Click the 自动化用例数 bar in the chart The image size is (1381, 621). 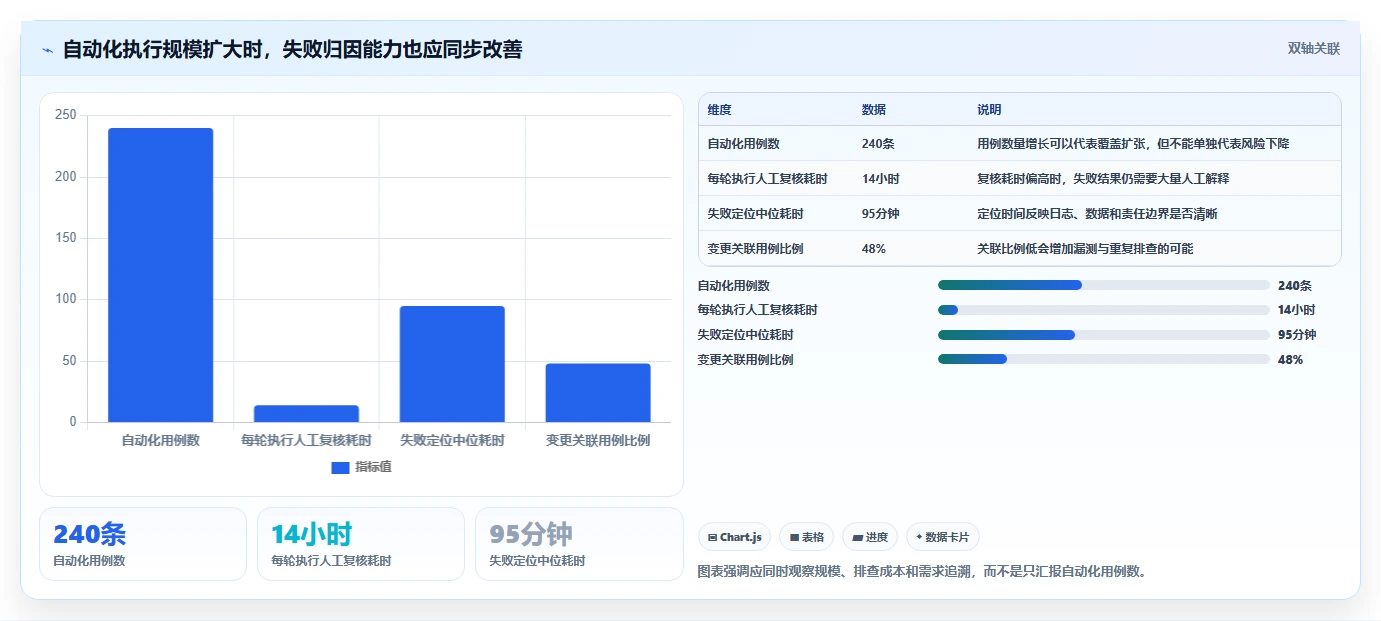pos(161,275)
